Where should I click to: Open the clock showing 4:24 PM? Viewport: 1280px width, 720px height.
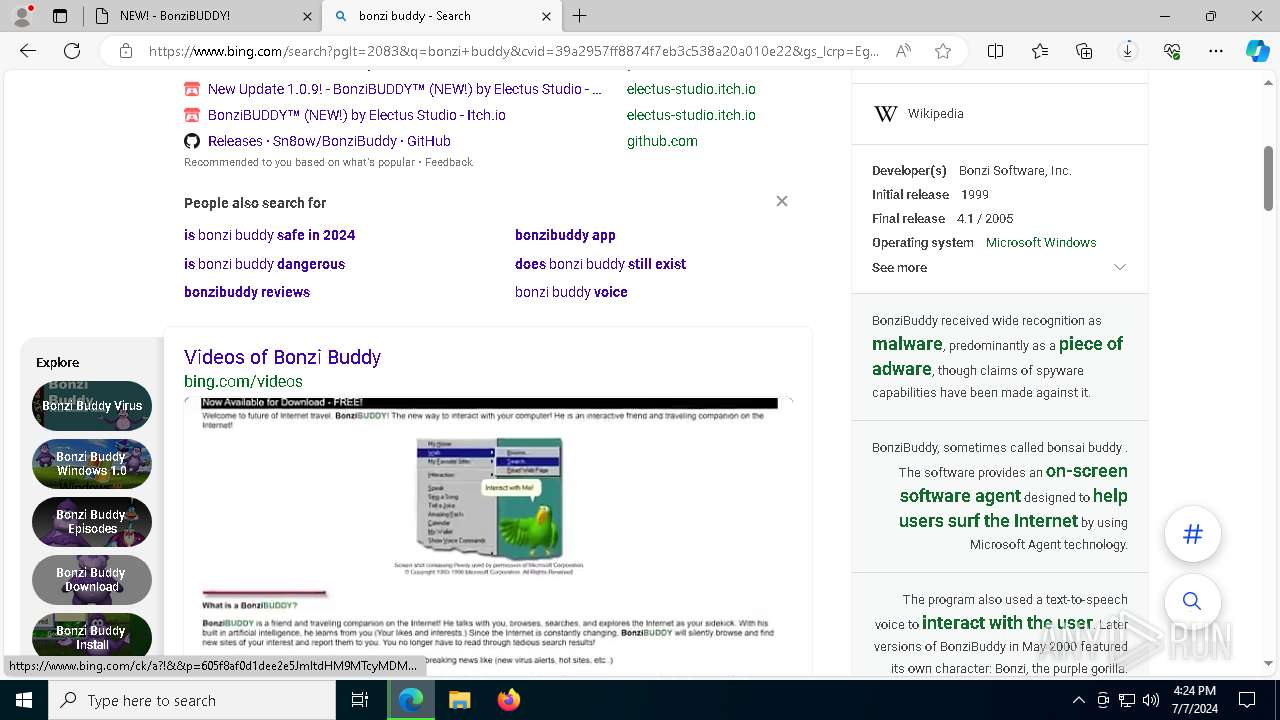(x=1193, y=700)
